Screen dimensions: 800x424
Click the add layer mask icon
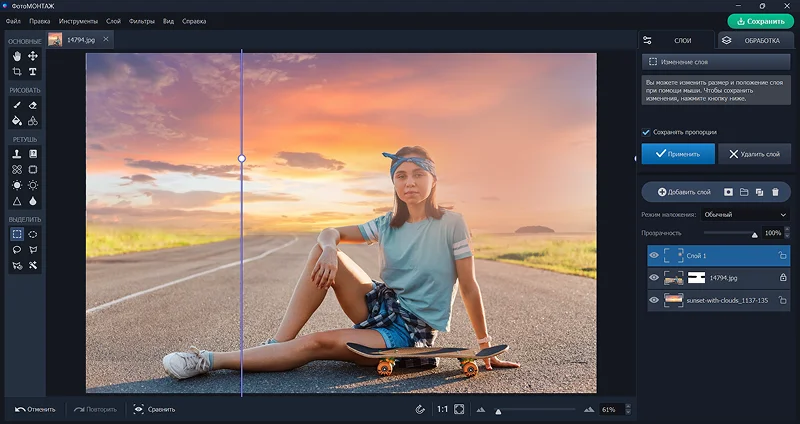click(x=729, y=192)
